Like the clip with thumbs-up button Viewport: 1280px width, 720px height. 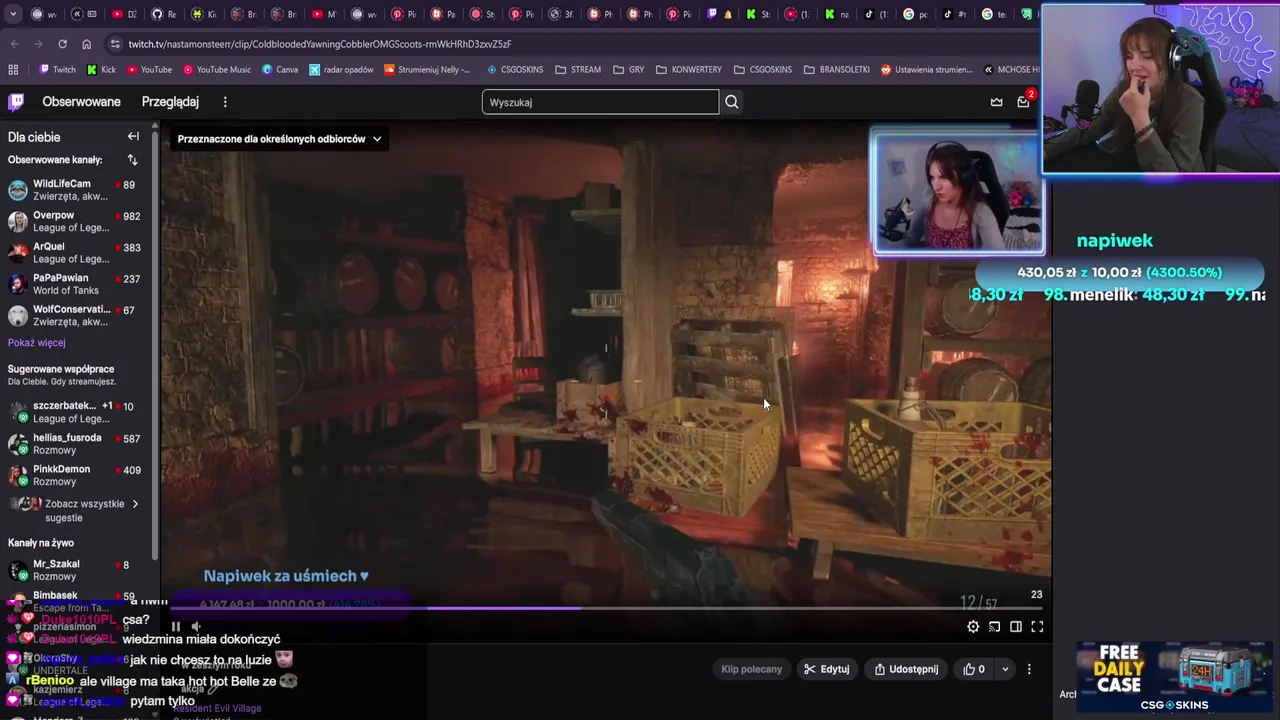(x=974, y=669)
